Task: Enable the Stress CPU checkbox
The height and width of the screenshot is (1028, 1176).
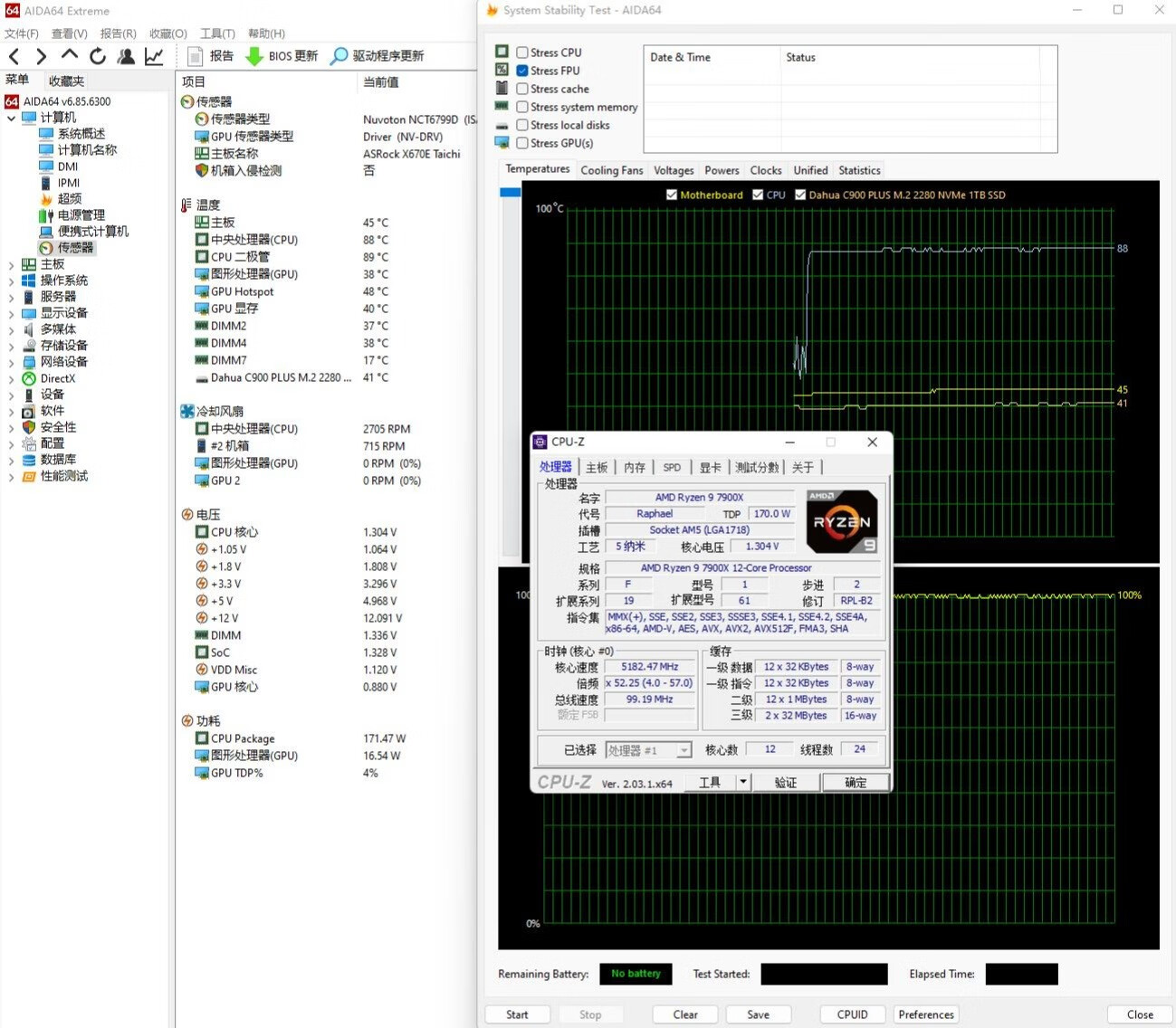Action: 522,52
